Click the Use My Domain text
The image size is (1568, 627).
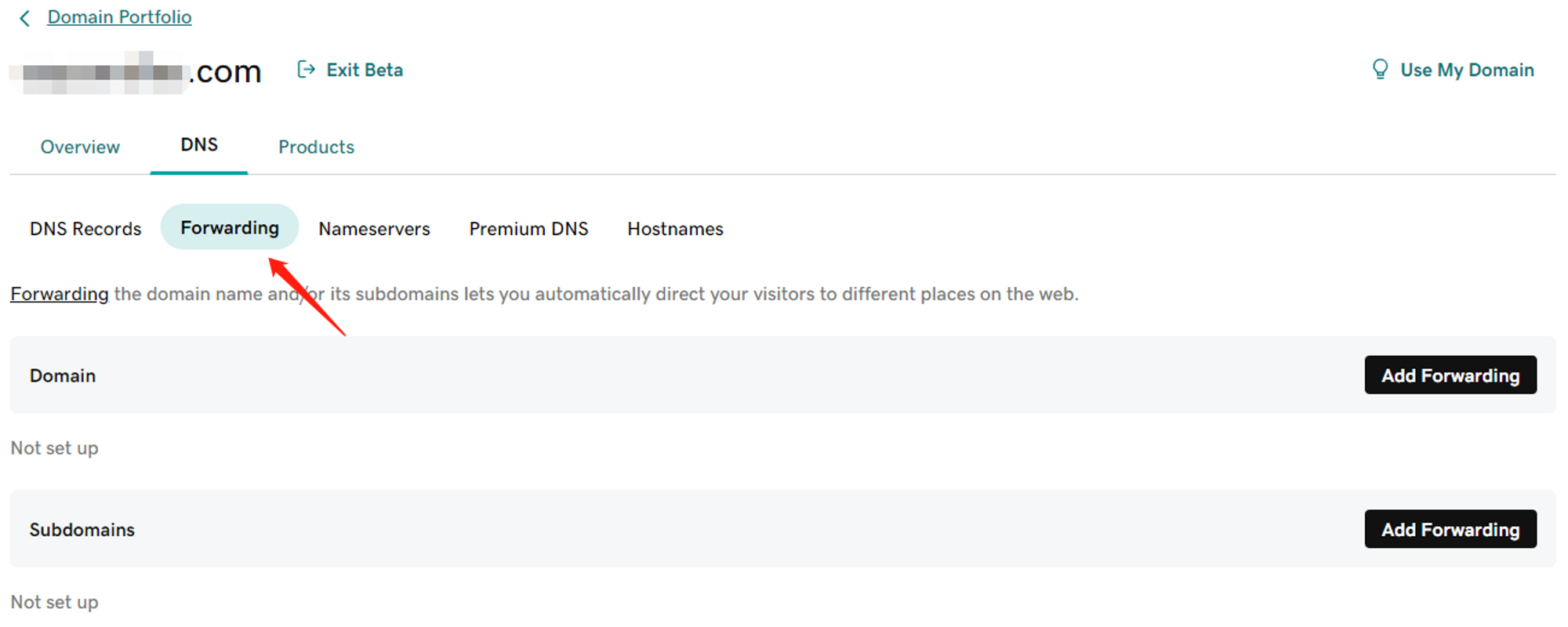pyautogui.click(x=1467, y=70)
